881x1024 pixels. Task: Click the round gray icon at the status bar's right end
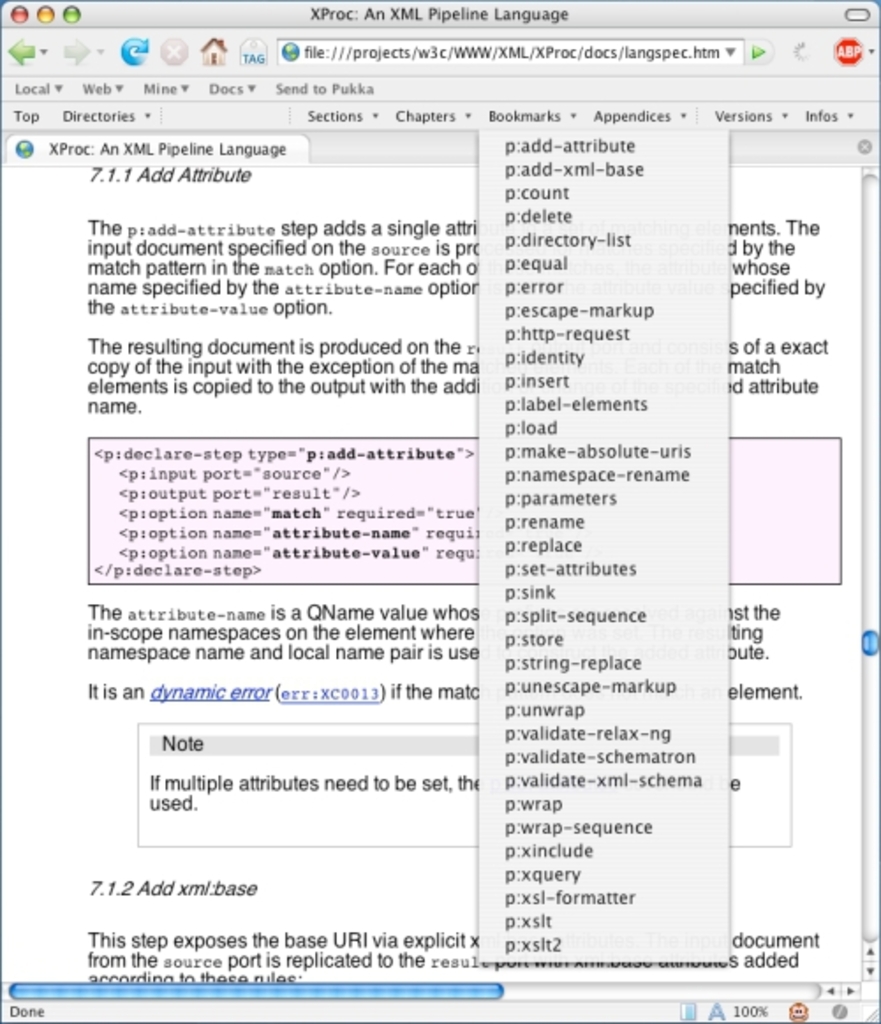click(x=840, y=1012)
